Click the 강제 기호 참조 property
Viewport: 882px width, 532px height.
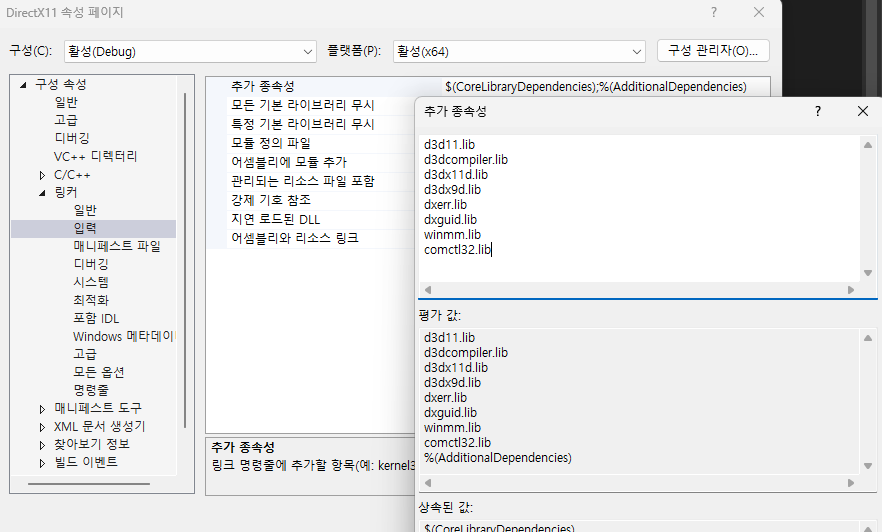click(271, 200)
